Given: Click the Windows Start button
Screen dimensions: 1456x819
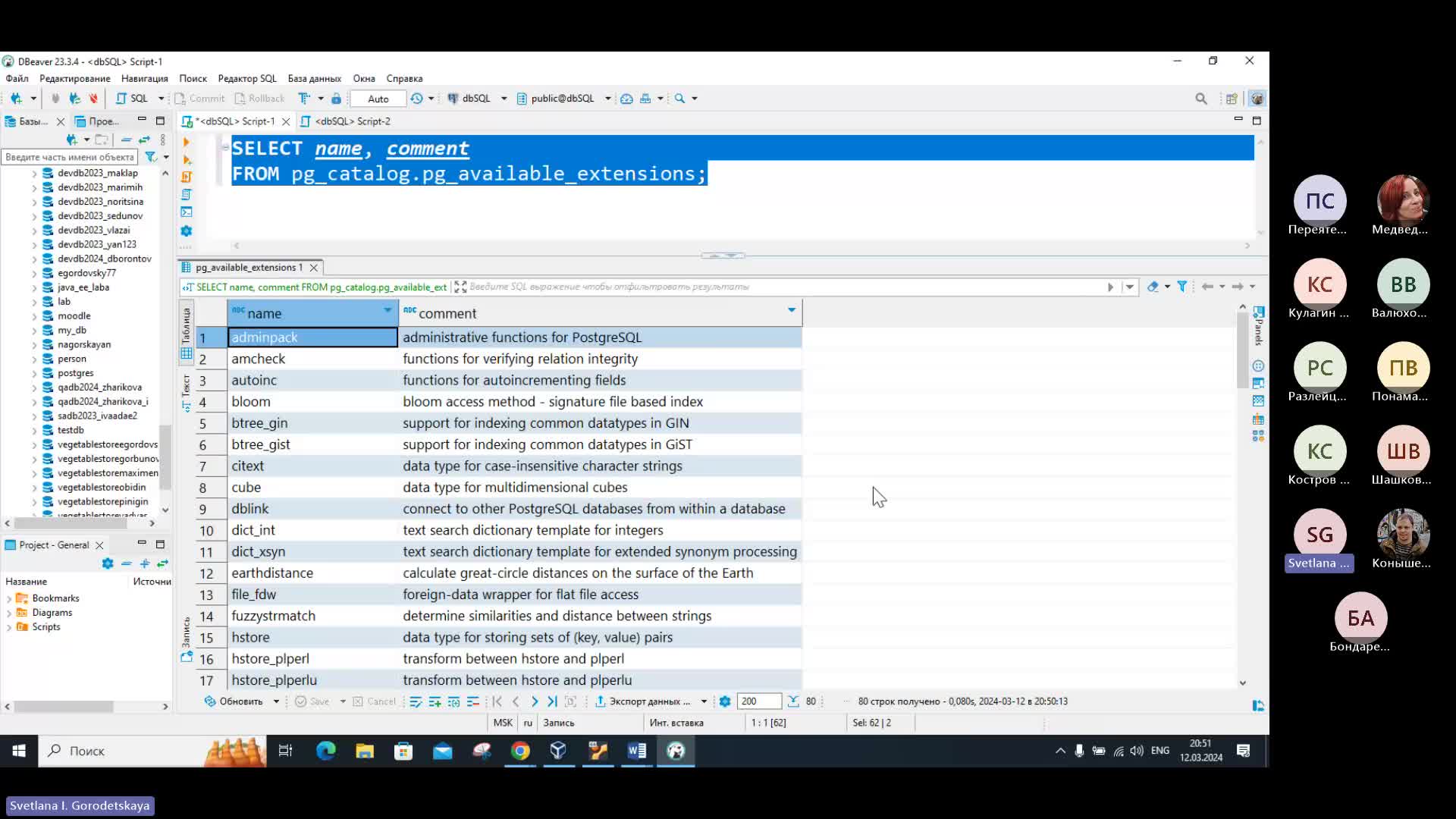Looking at the screenshot, I should [x=19, y=751].
